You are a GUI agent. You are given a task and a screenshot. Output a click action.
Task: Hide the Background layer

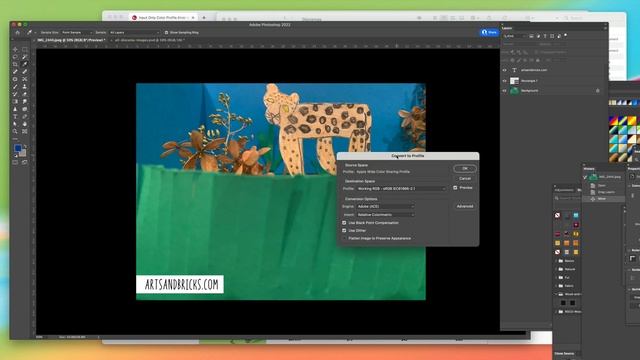click(x=504, y=91)
